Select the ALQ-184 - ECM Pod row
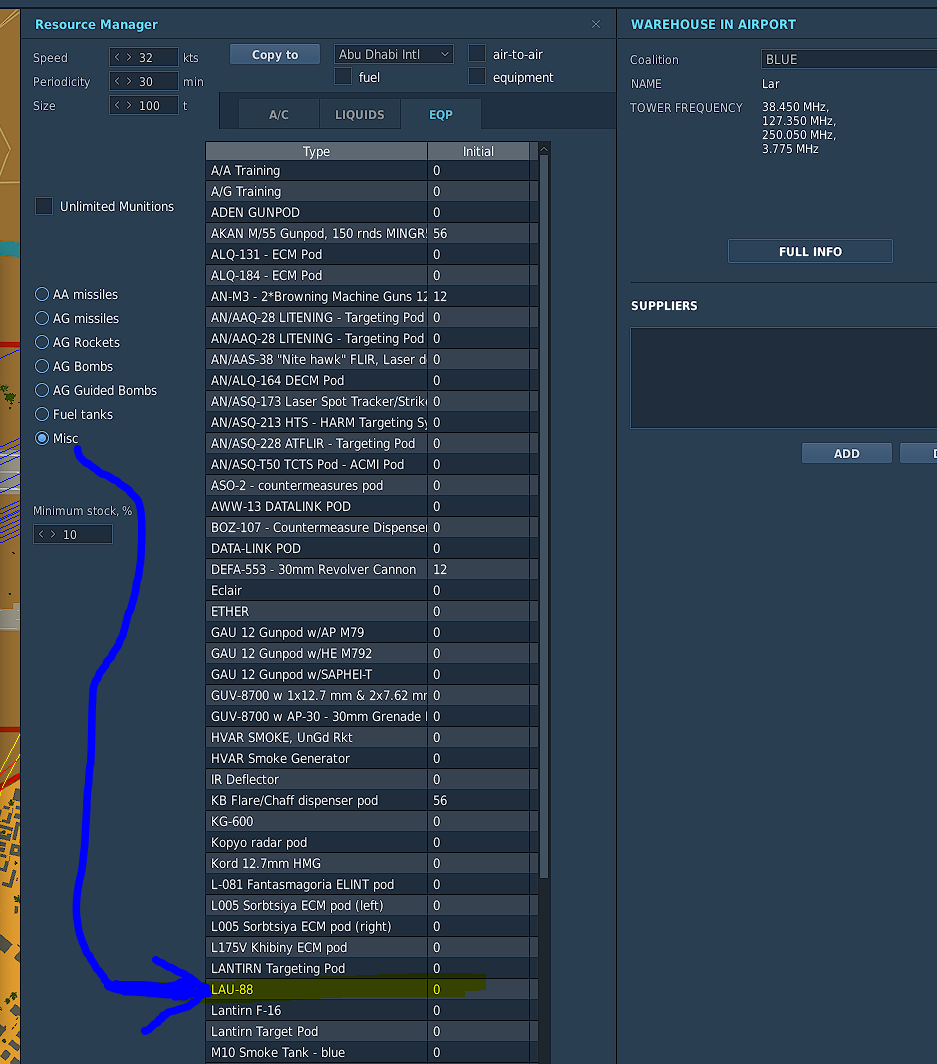 (x=372, y=276)
